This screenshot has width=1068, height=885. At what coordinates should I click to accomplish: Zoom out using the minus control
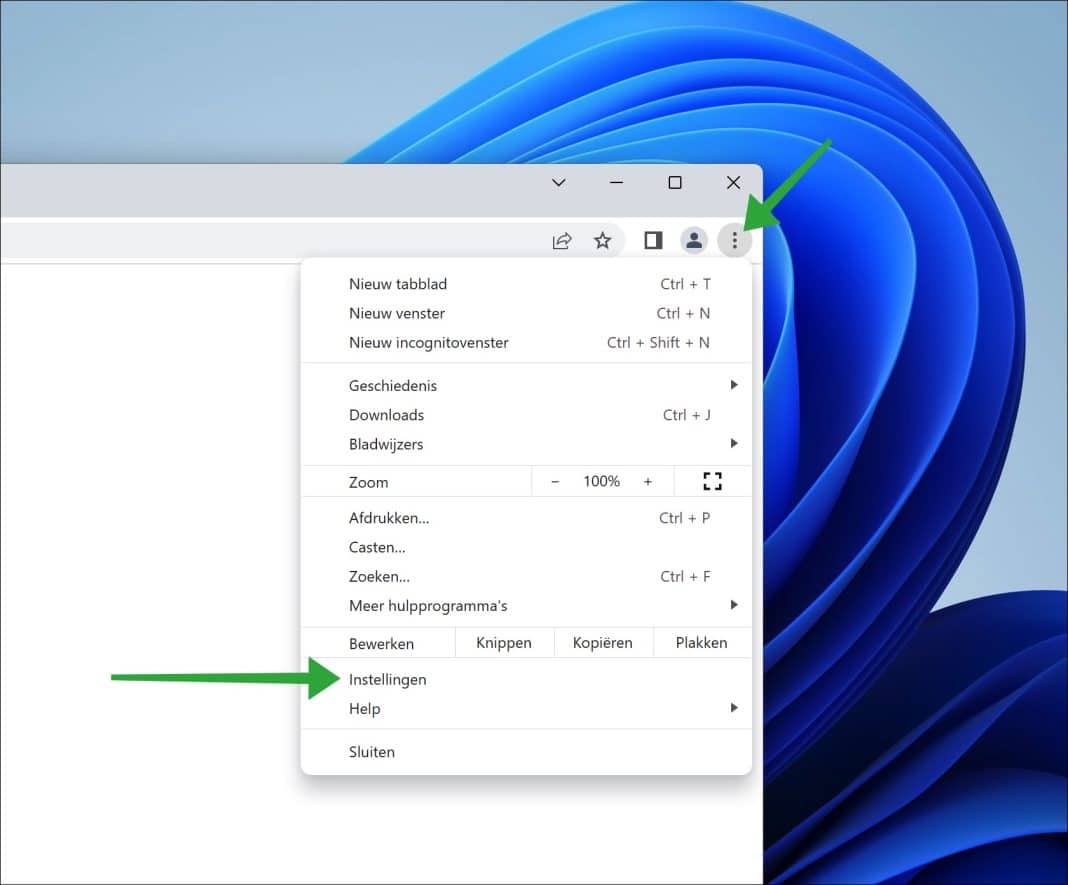coord(555,481)
